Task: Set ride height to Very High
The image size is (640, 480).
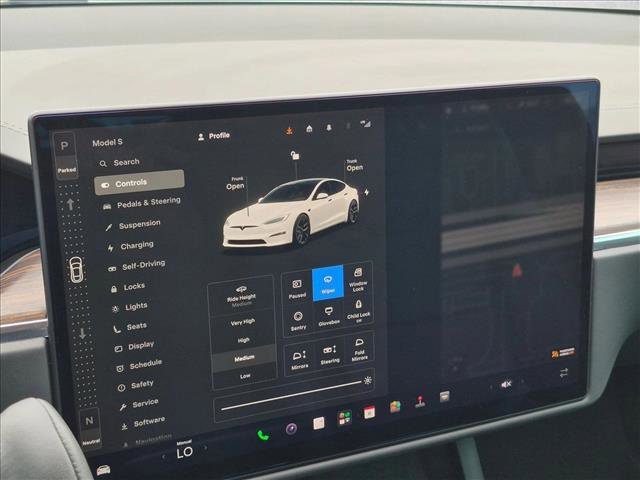Action: 242,322
